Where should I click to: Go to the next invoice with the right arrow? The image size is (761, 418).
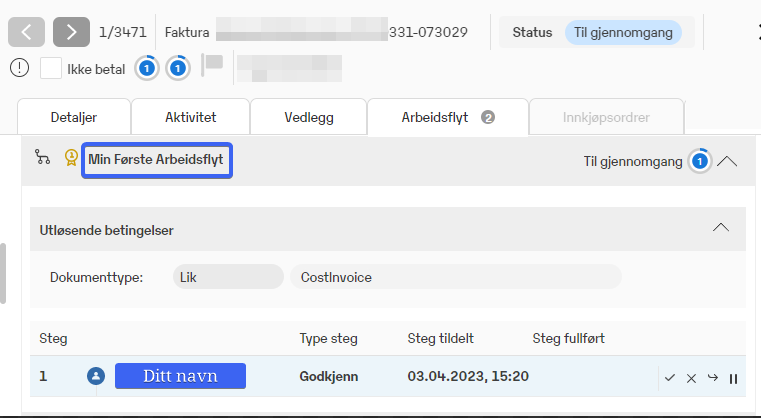tap(71, 32)
